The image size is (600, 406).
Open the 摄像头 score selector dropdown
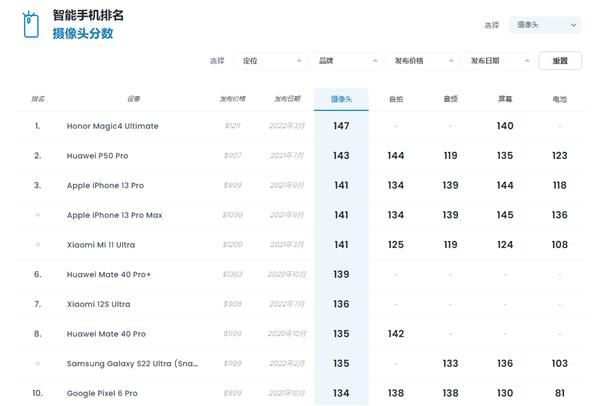[545, 25]
